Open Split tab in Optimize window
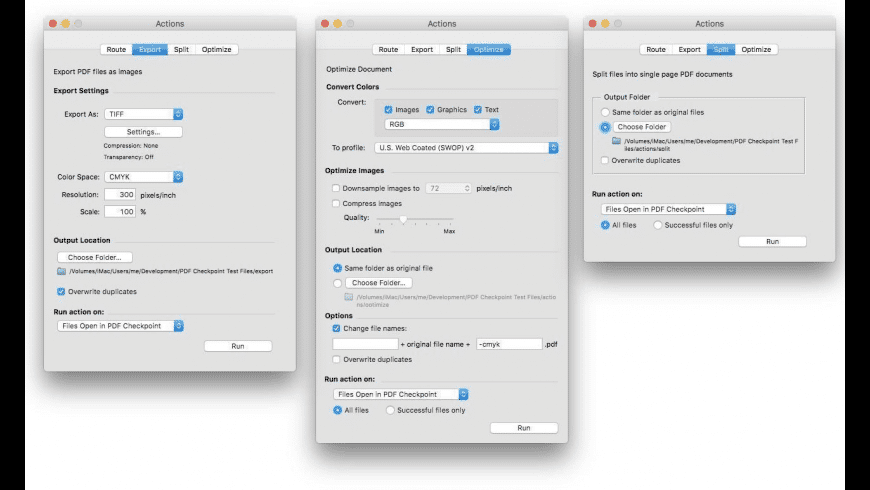Image resolution: width=870 pixels, height=490 pixels. click(x=453, y=49)
